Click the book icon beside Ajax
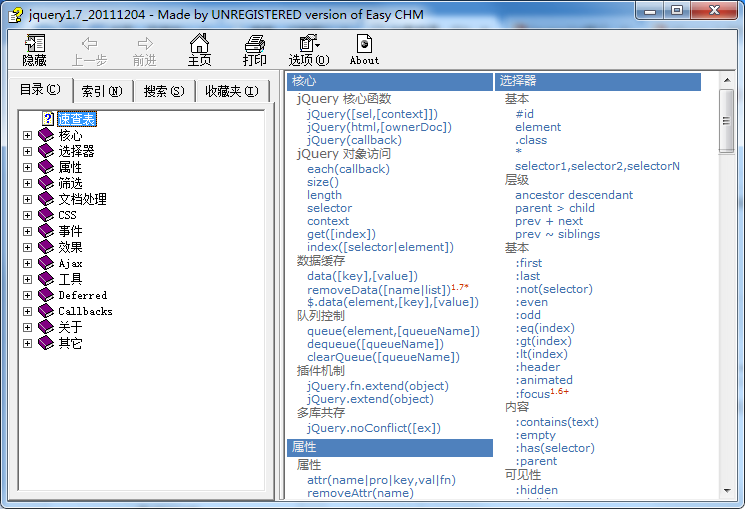The image size is (745, 509). coord(46,263)
